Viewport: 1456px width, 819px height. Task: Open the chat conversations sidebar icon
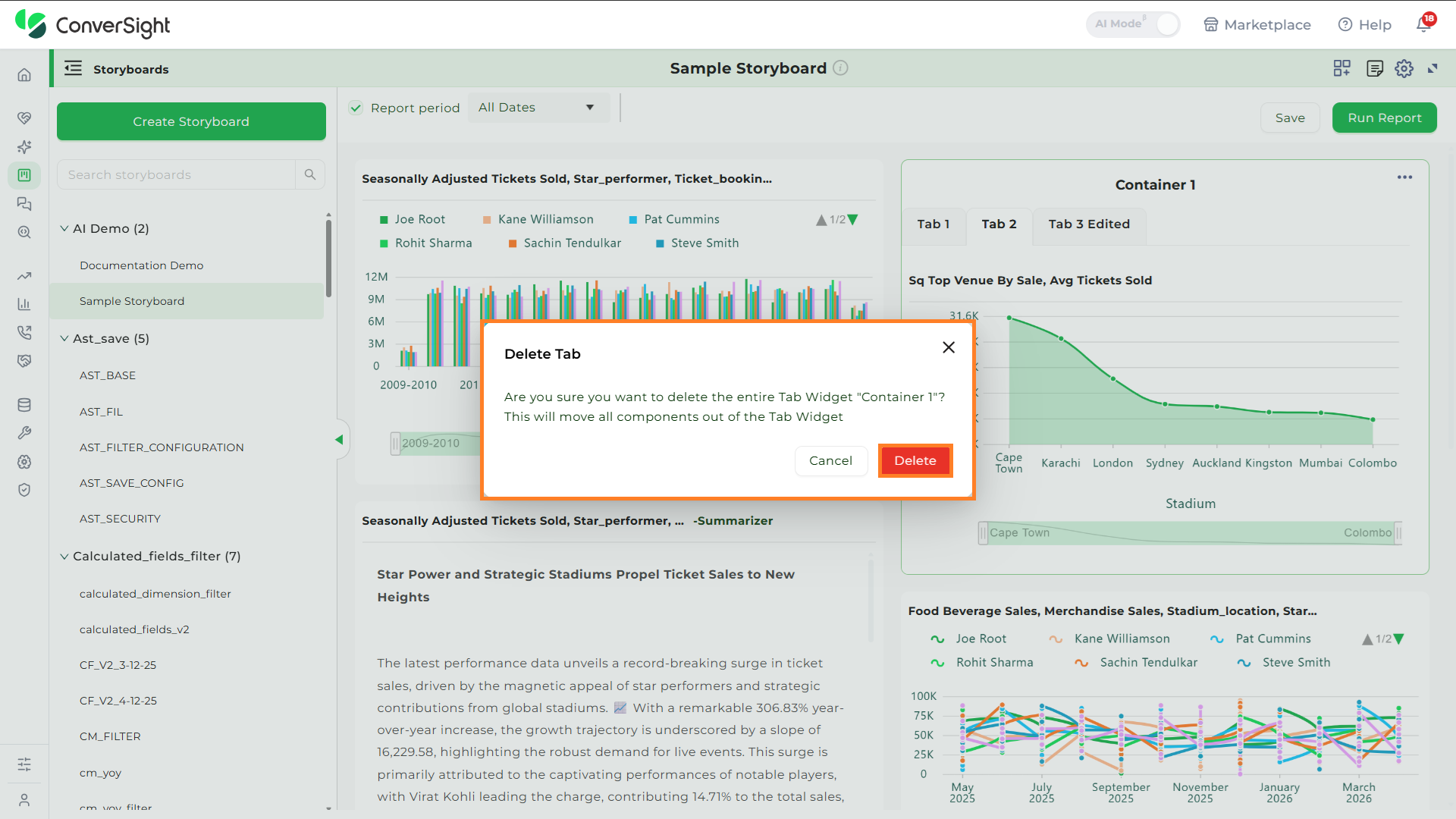[24, 204]
